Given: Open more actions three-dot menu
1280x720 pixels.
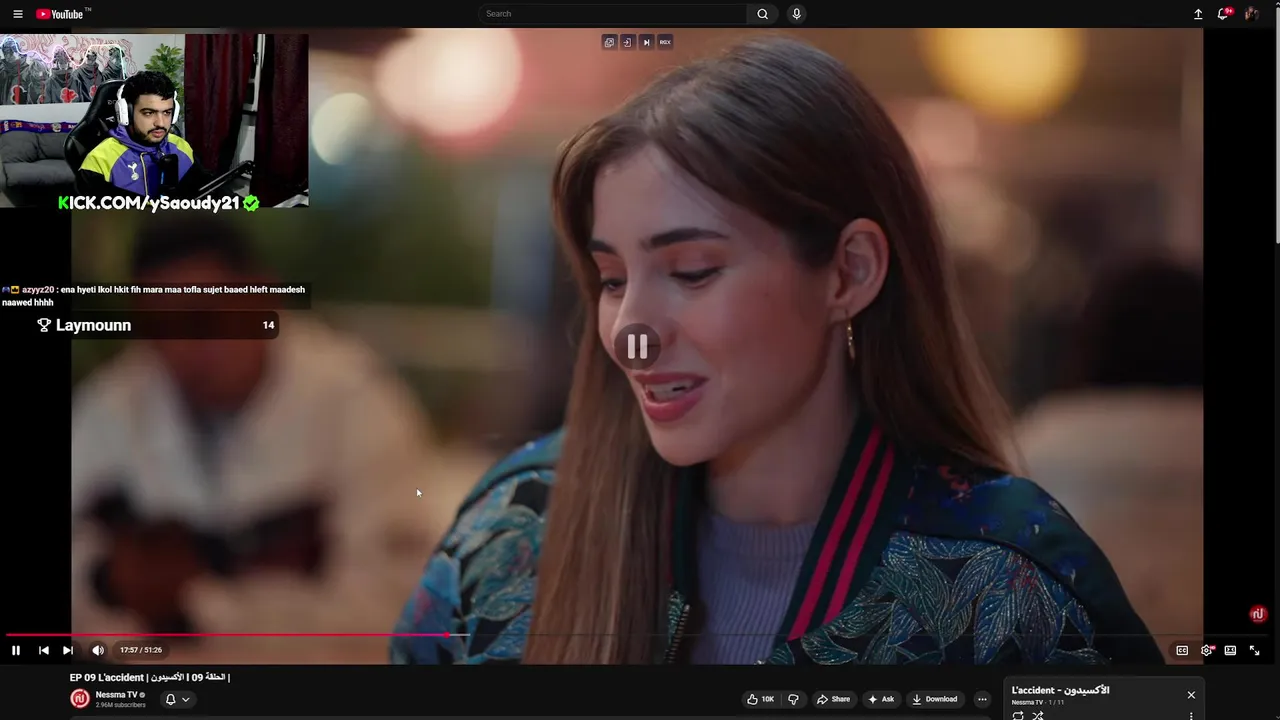Looking at the screenshot, I should (x=982, y=699).
